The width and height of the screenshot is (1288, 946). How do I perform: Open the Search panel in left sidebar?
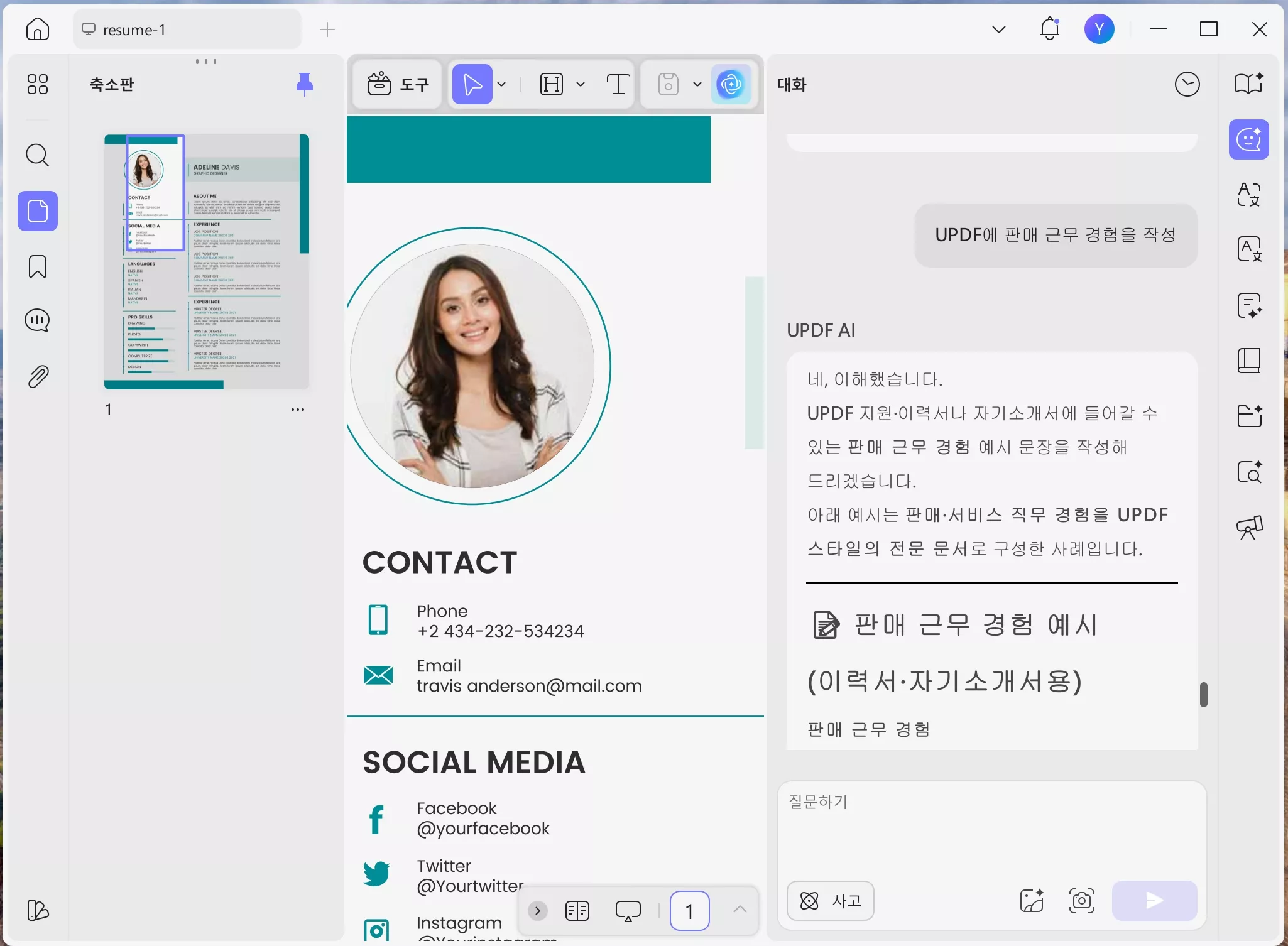pos(37,155)
